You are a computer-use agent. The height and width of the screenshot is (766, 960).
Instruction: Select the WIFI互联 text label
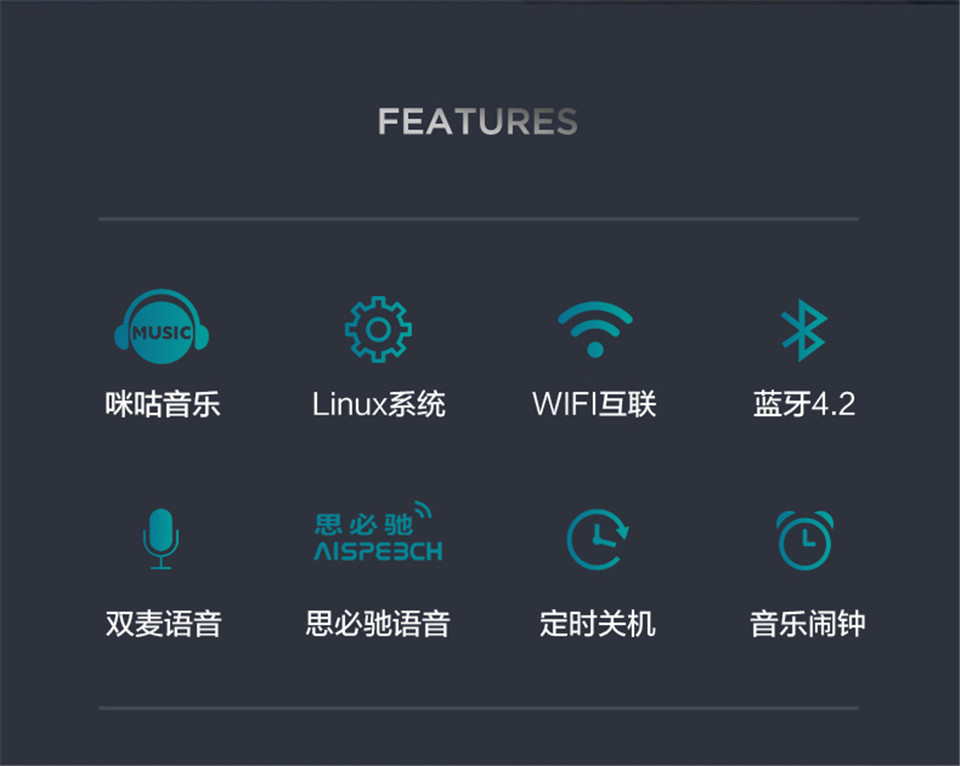point(594,404)
